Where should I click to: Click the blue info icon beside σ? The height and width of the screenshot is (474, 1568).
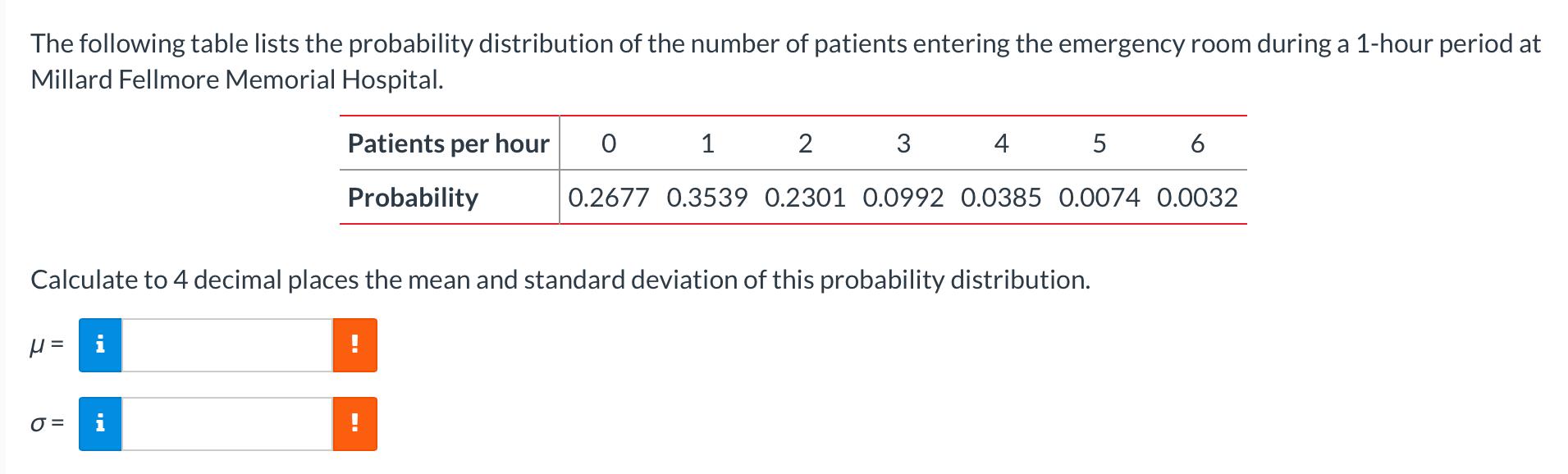pos(101,424)
